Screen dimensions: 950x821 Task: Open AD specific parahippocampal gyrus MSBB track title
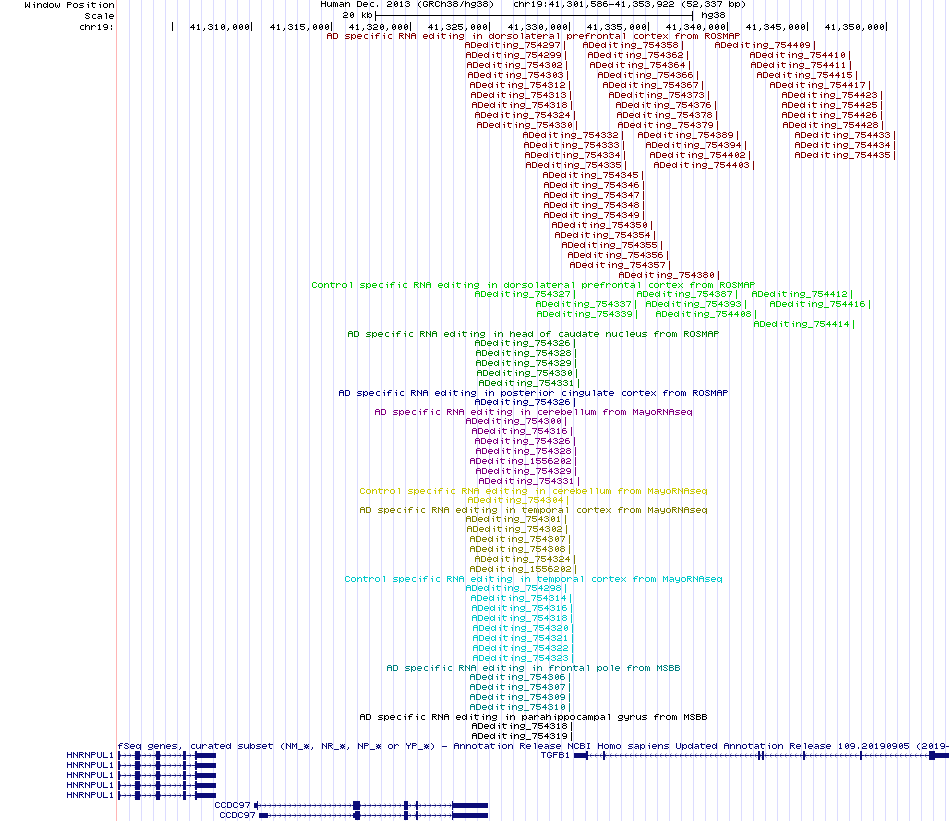(x=533, y=717)
